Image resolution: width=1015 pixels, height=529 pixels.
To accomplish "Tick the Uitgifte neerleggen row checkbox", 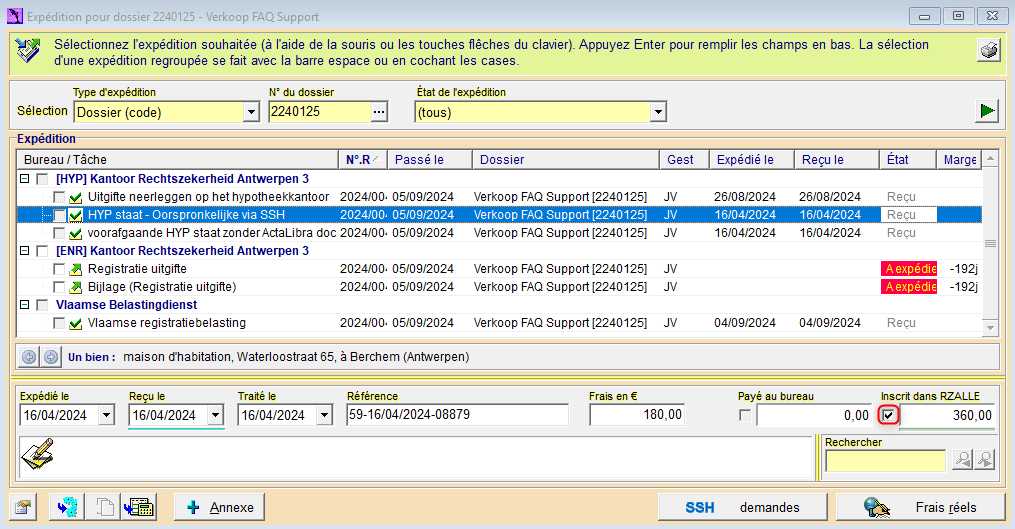I will (59, 197).
